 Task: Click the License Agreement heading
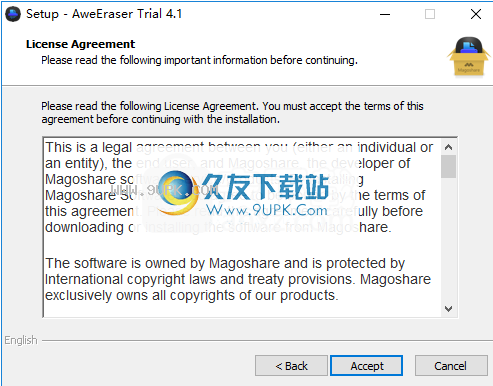click(x=80, y=44)
